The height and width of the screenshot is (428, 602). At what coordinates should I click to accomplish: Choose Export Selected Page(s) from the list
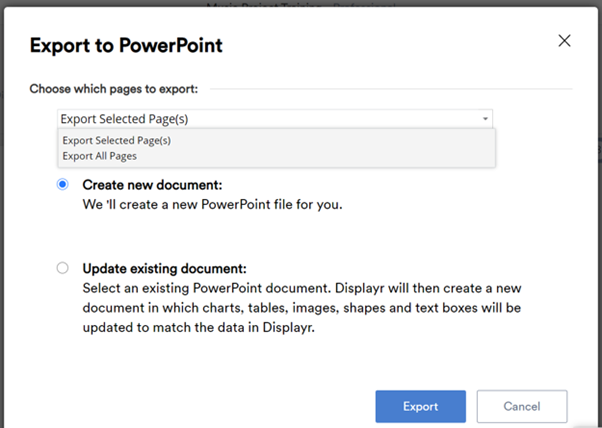pos(116,141)
